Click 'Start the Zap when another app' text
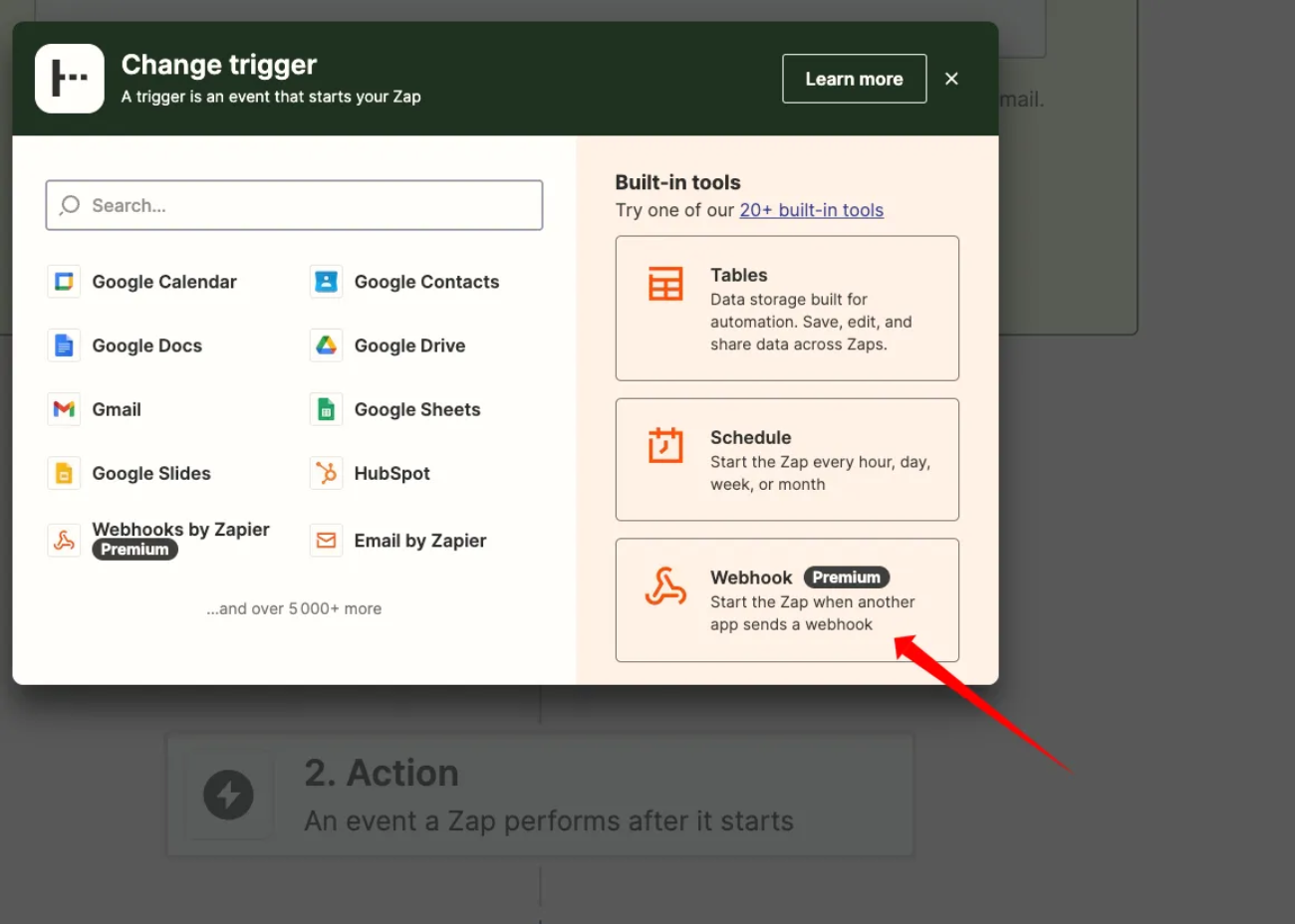This screenshot has width=1295, height=924. point(812,601)
